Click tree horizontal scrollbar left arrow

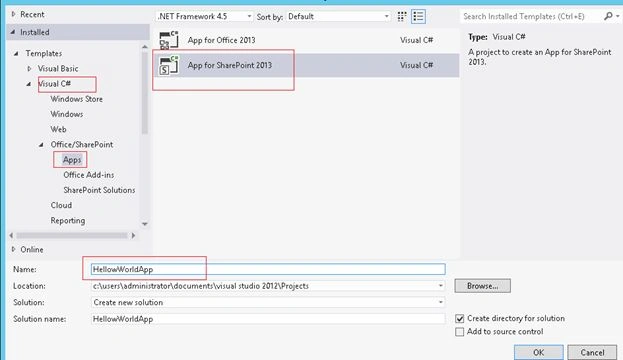click(x=11, y=236)
